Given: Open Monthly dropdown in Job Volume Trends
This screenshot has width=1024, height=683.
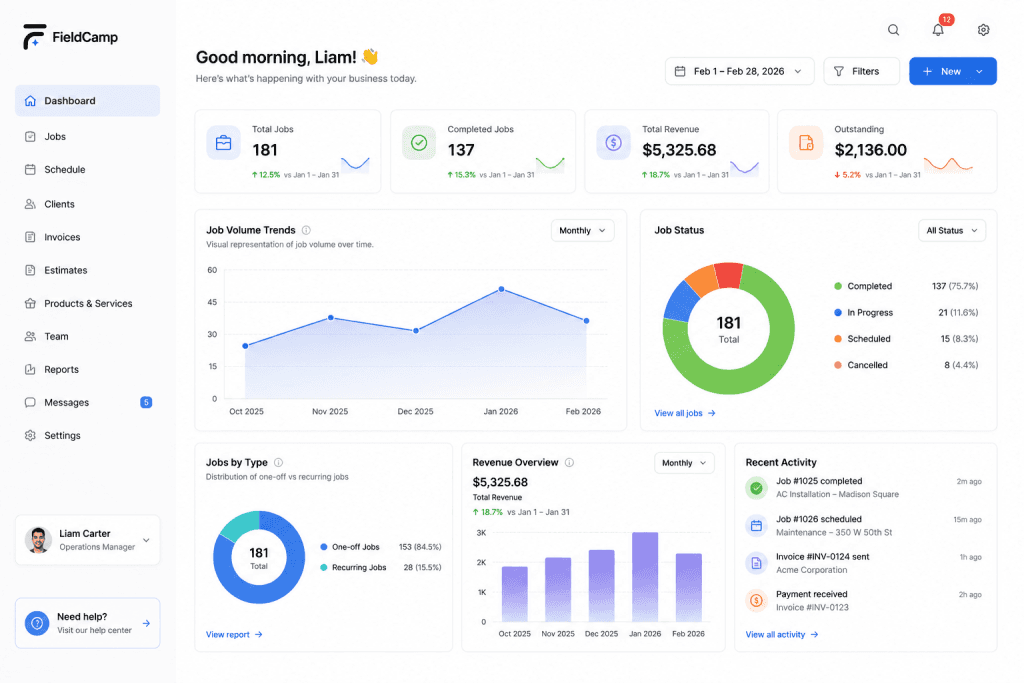Looking at the screenshot, I should point(583,230).
